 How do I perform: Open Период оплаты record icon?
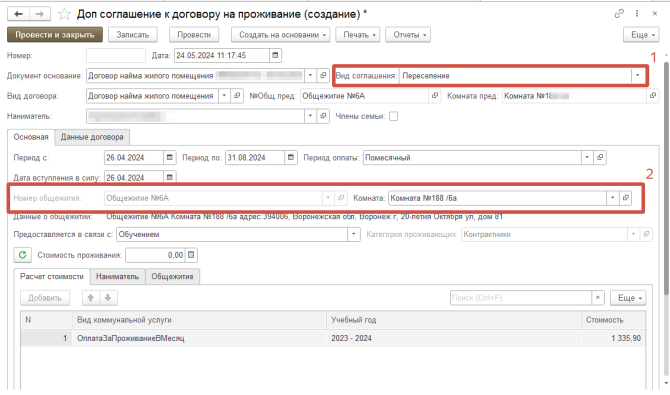(x=600, y=157)
